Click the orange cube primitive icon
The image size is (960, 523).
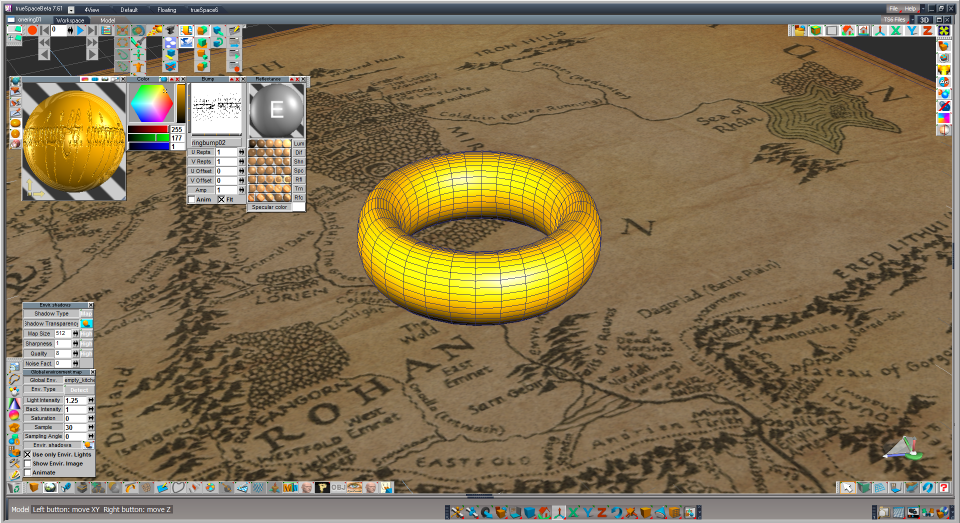tap(202, 30)
